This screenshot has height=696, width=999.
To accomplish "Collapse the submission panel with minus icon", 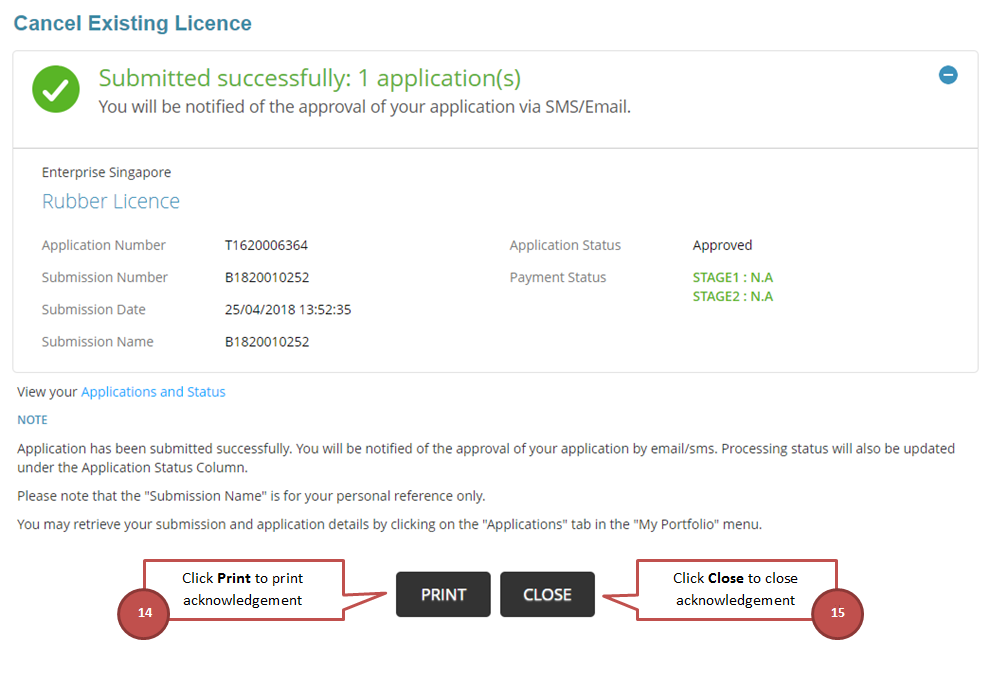I will 948,75.
